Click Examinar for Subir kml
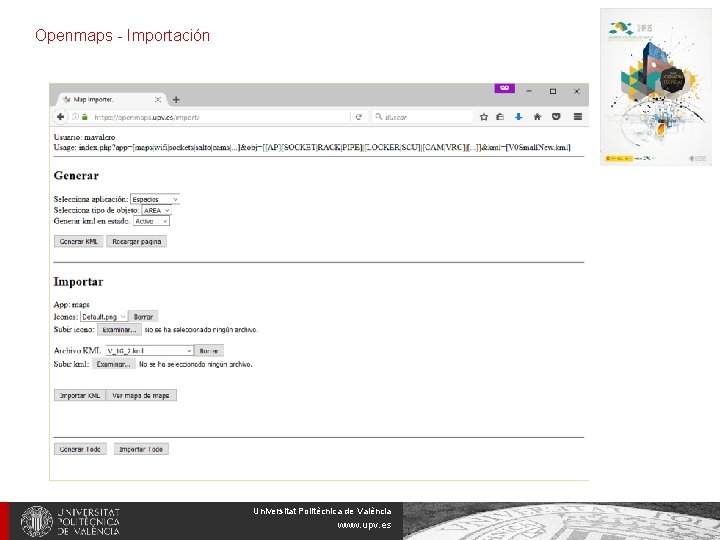Screen dimensions: 720x540 (x=113, y=364)
